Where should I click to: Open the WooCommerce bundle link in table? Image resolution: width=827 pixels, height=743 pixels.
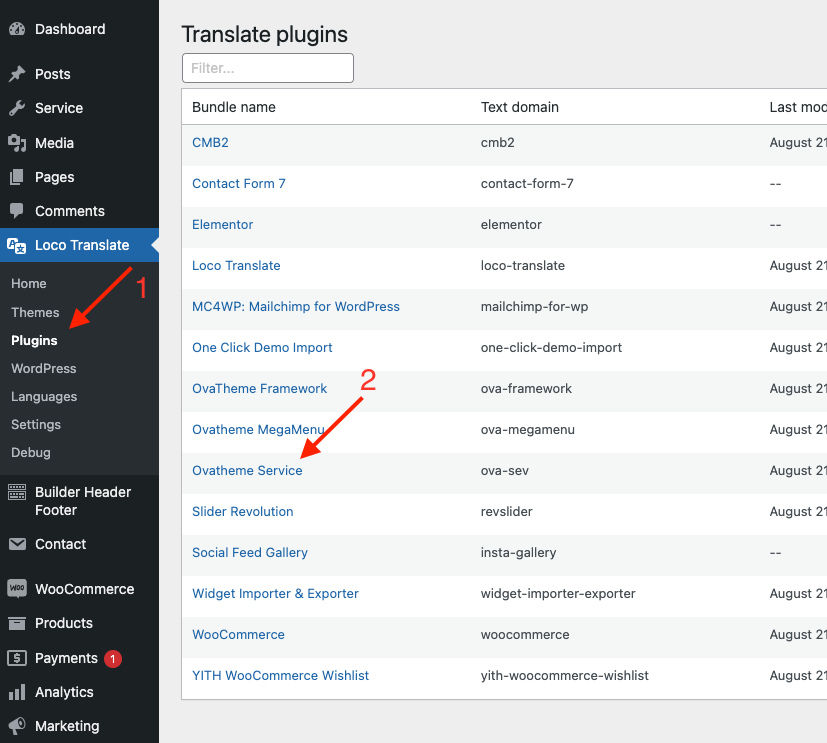[238, 635]
